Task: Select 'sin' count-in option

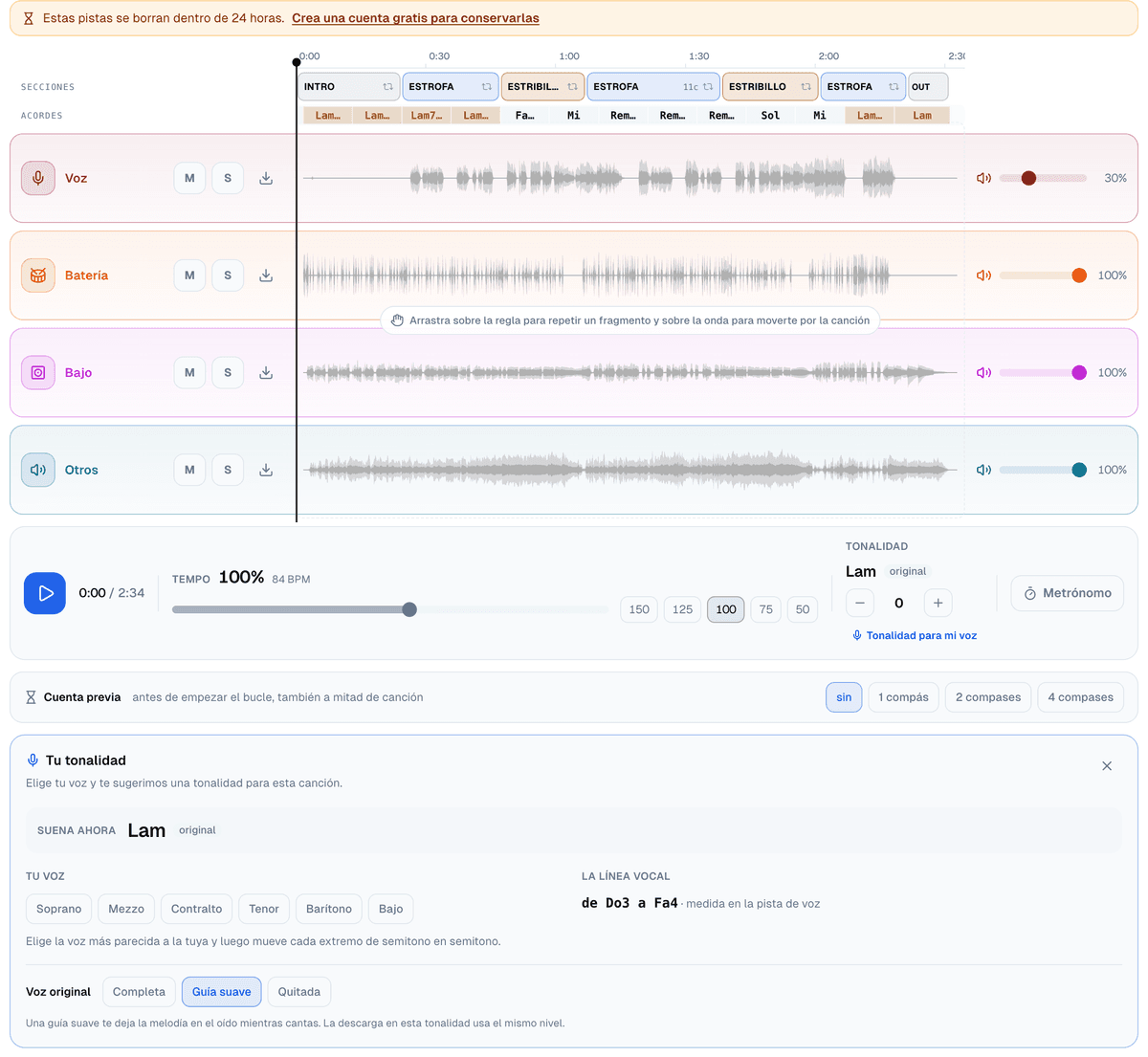Action: pyautogui.click(x=844, y=697)
